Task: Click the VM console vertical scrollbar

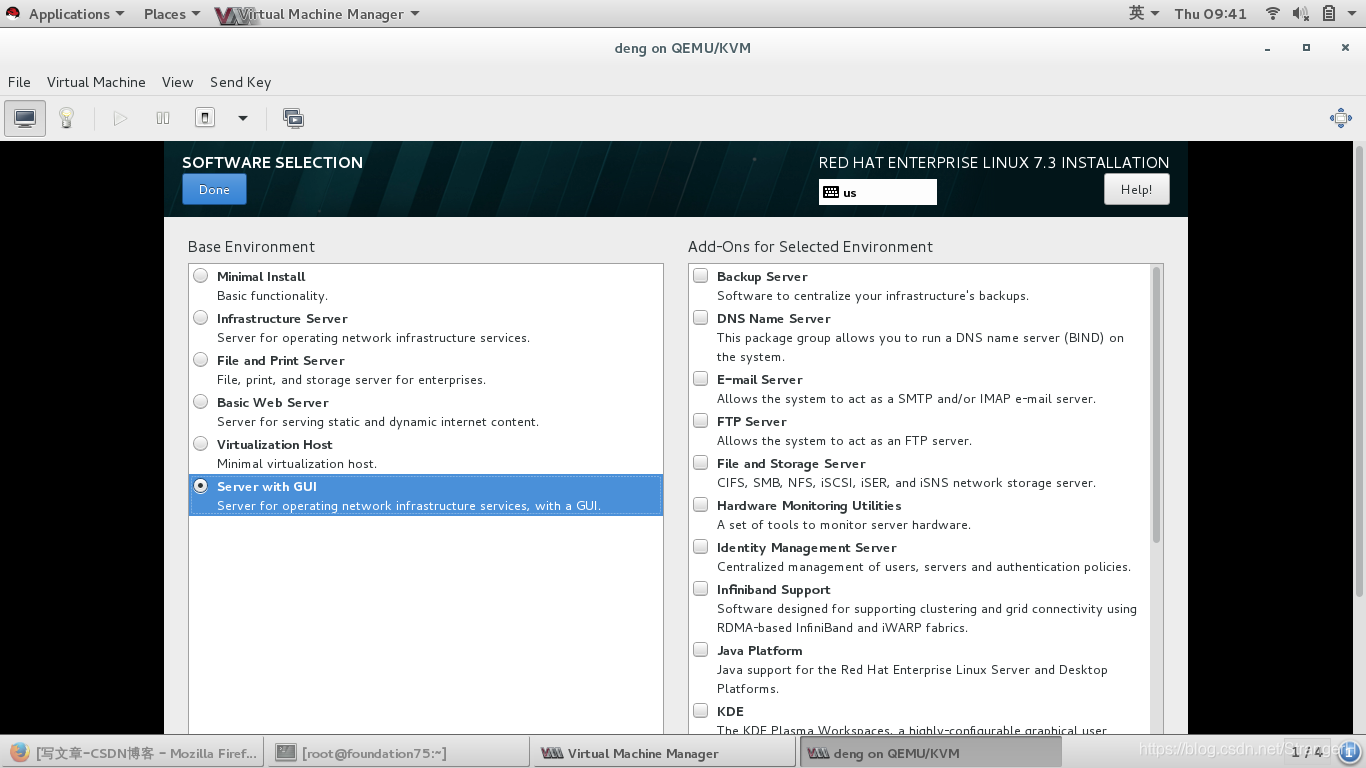Action: pos(1359,370)
